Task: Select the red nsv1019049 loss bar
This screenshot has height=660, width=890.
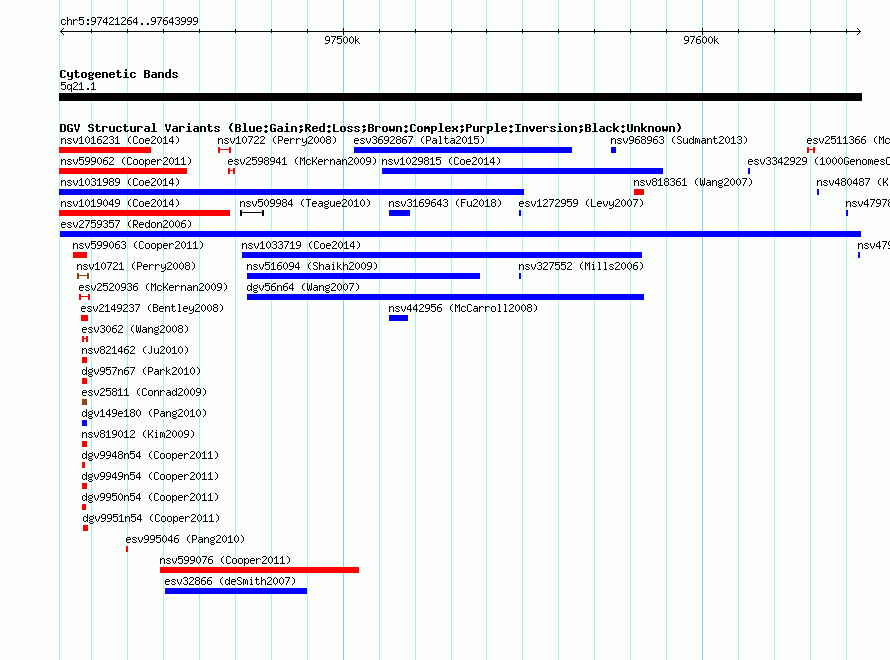Action: [145, 213]
